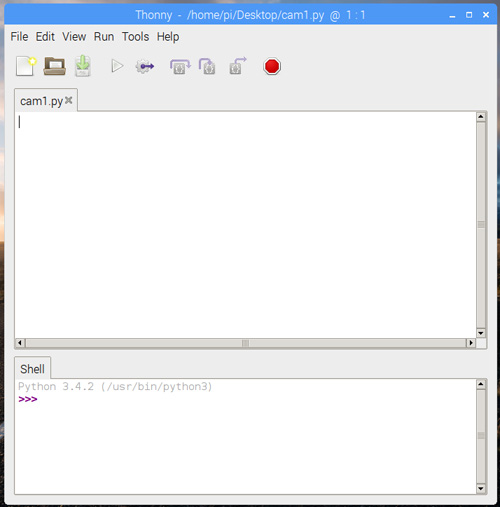Image resolution: width=500 pixels, height=507 pixels.
Task: Click the editor's horizontal scroll right arrow
Action: coord(471,343)
